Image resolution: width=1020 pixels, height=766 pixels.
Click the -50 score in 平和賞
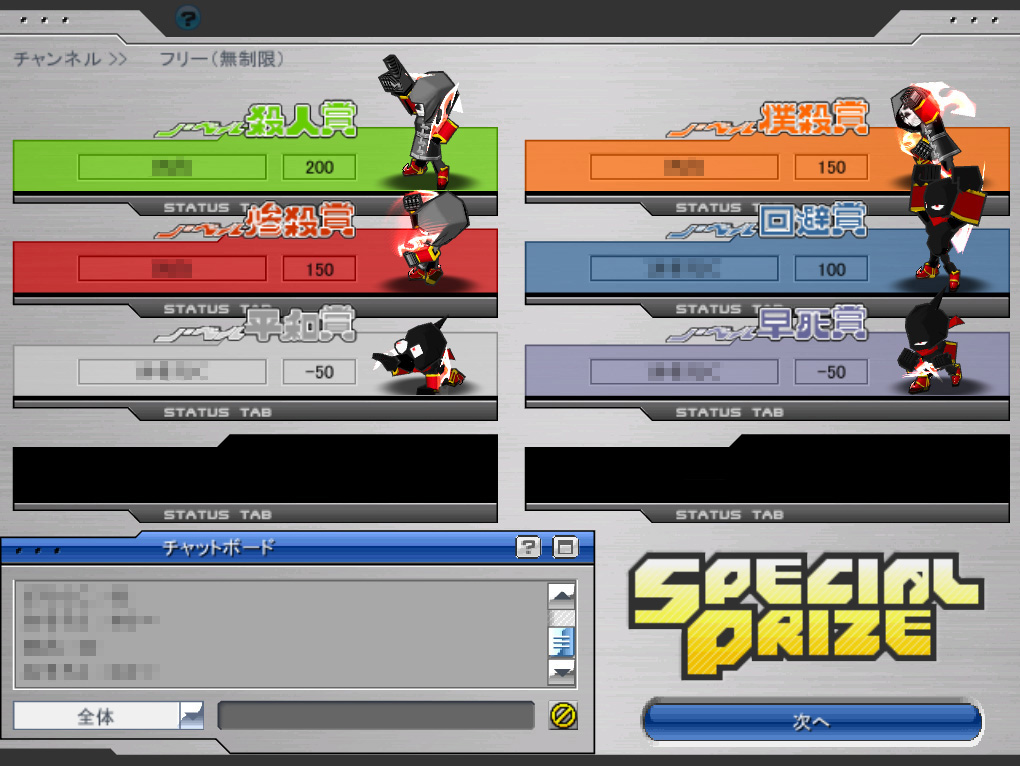pos(319,372)
